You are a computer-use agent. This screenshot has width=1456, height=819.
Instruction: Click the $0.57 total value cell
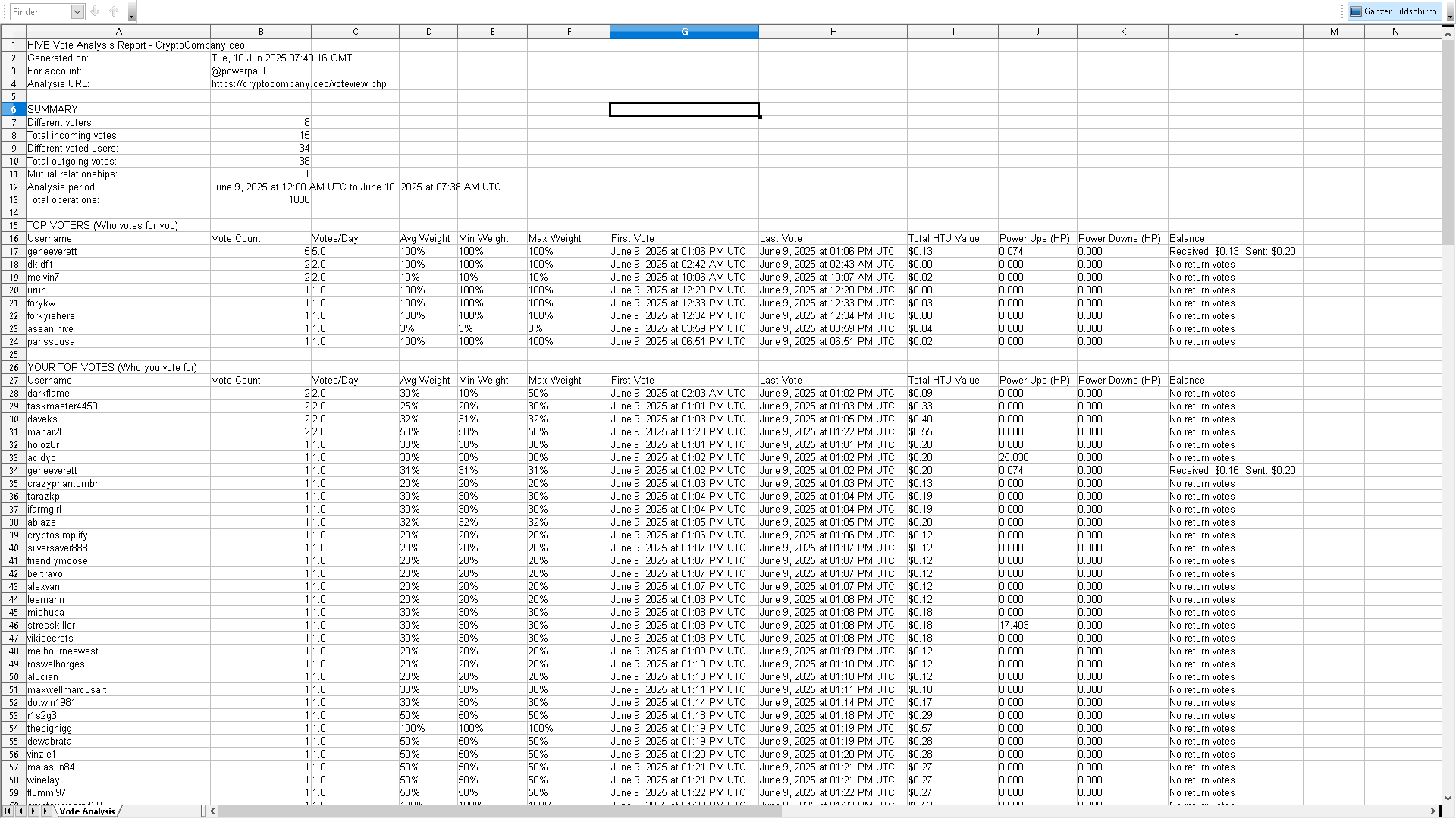(952, 729)
